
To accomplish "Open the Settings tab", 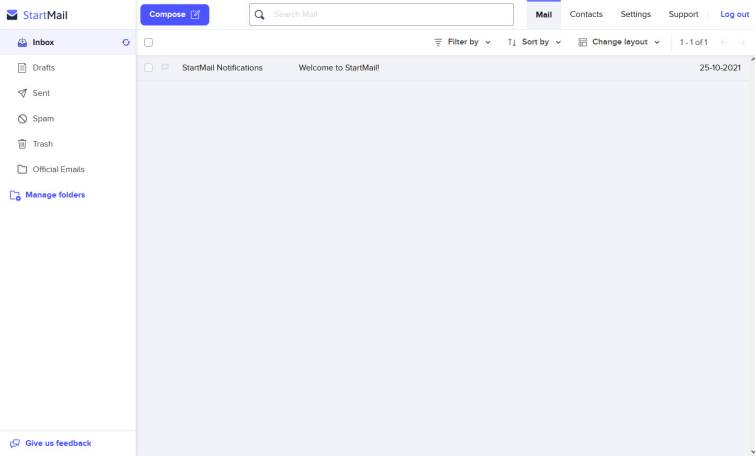I will (x=636, y=14).
